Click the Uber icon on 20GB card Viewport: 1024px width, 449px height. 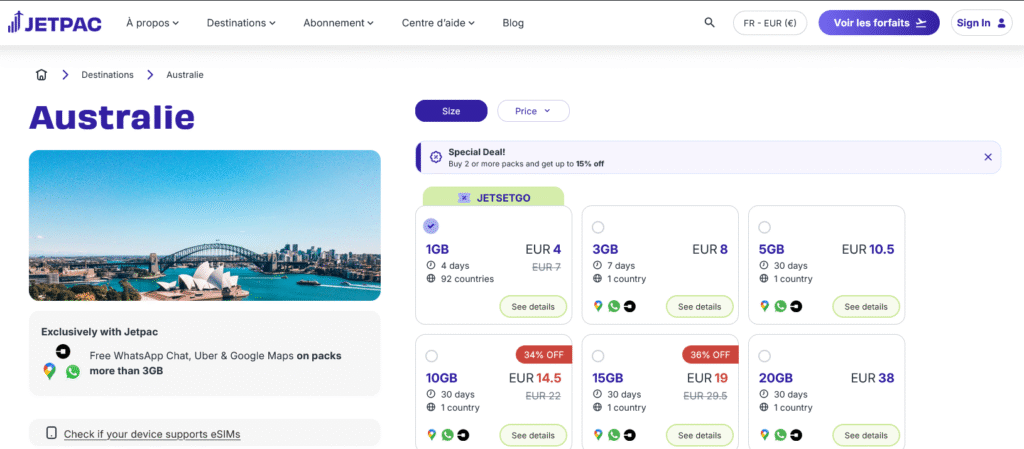796,435
